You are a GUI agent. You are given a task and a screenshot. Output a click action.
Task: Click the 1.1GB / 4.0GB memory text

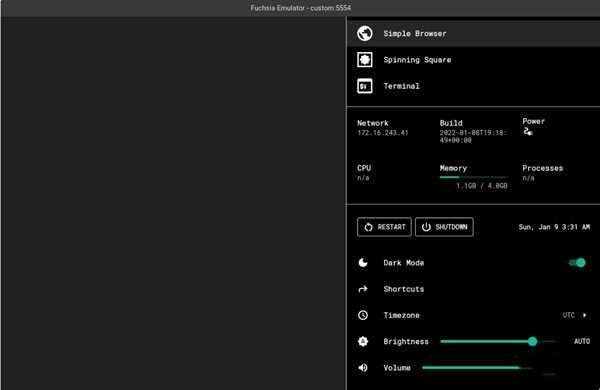481,186
